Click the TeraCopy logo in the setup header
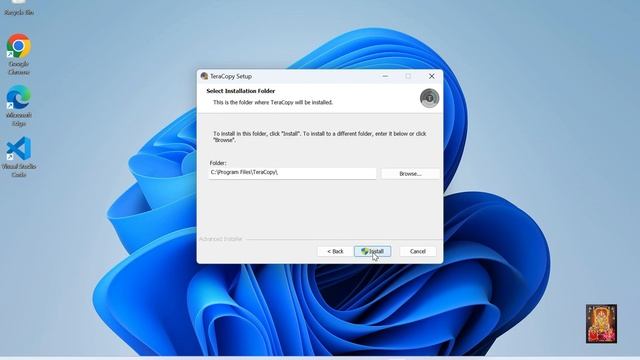 (429, 98)
